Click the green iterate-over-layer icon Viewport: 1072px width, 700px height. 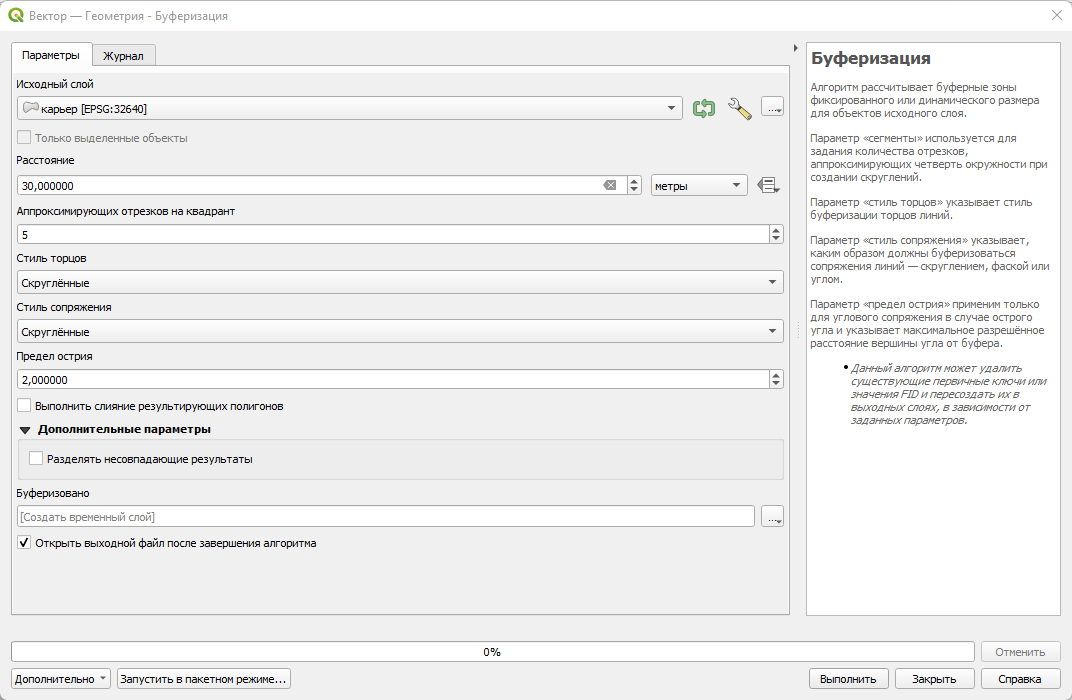tap(704, 108)
